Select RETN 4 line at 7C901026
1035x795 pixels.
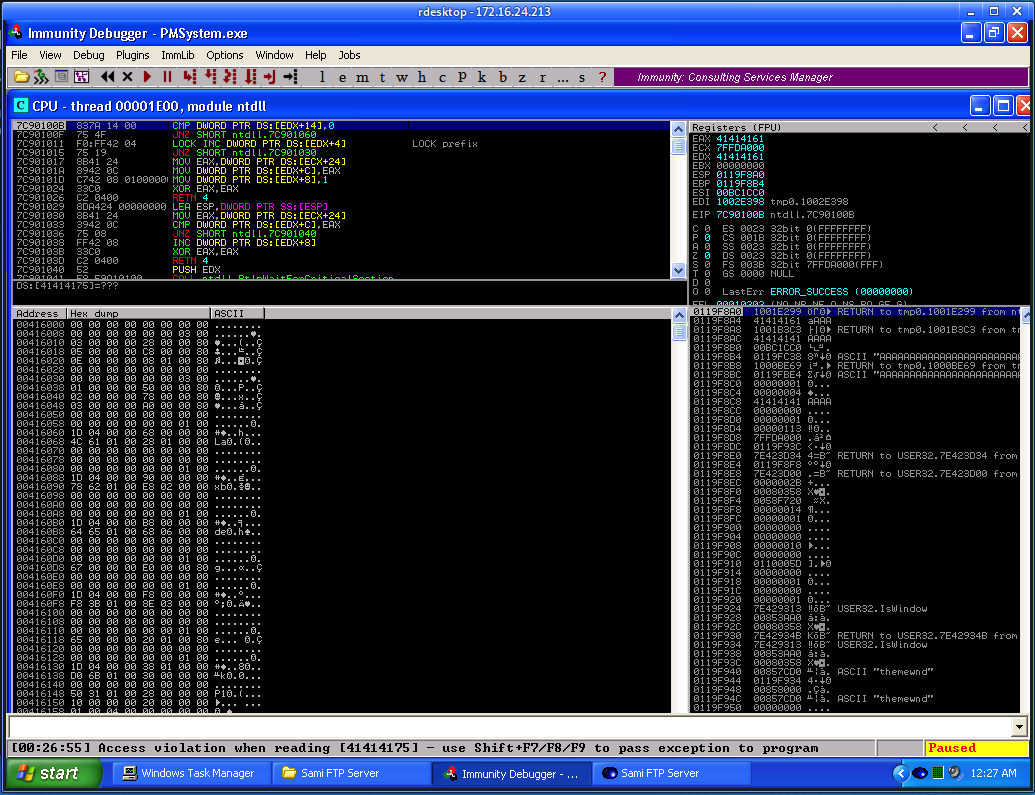(x=341, y=197)
